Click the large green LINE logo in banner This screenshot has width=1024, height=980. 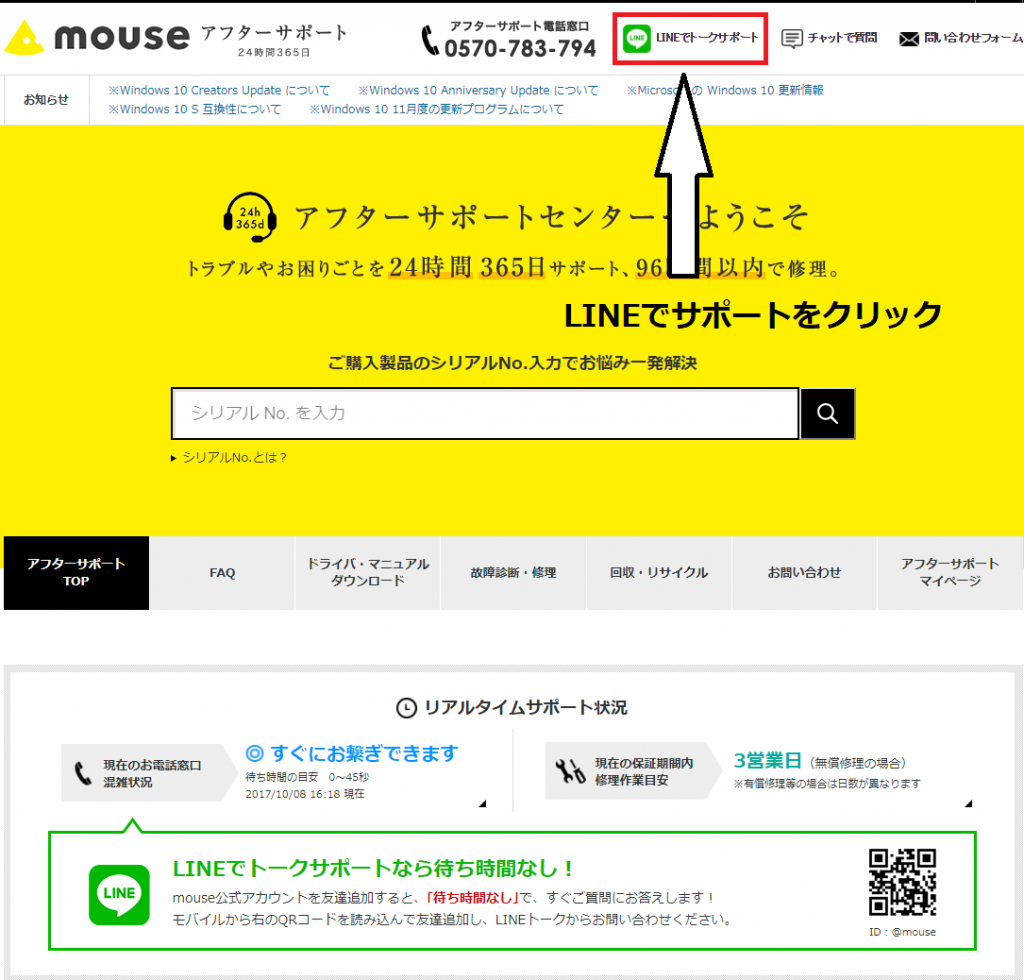pyautogui.click(x=119, y=894)
